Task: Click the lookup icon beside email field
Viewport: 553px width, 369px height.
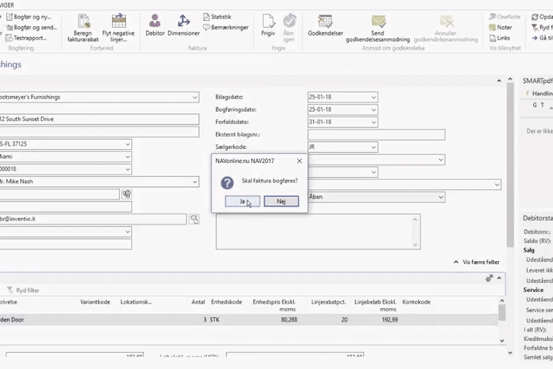Action: [x=194, y=219]
